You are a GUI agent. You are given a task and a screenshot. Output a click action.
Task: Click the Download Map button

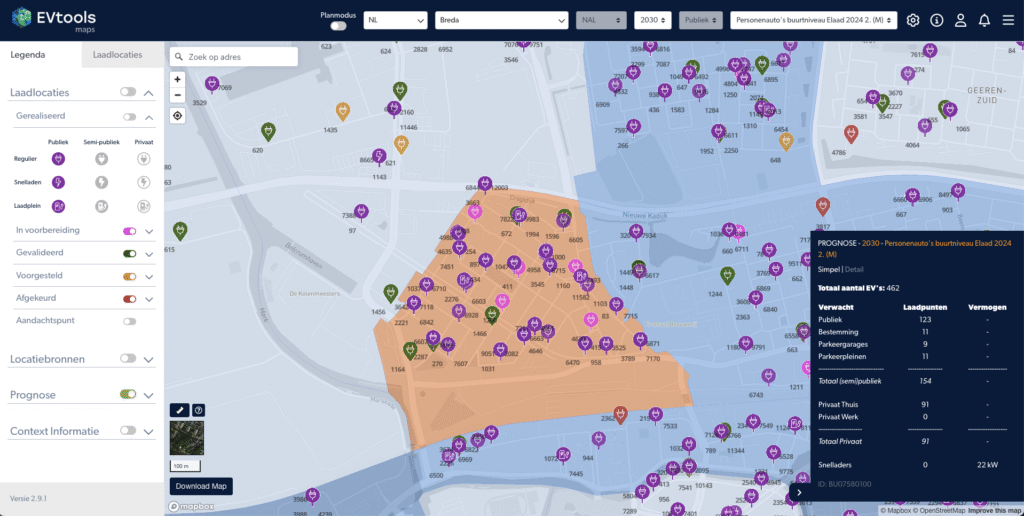pos(201,487)
